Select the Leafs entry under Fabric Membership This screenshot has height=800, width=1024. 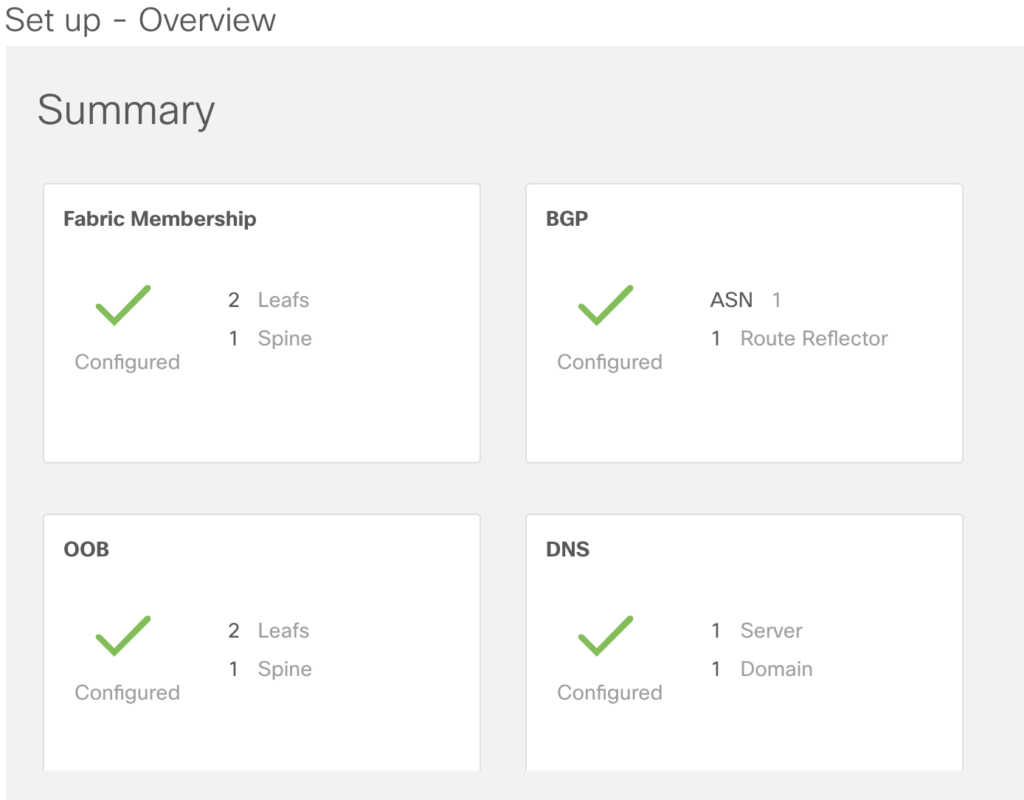[x=283, y=300]
